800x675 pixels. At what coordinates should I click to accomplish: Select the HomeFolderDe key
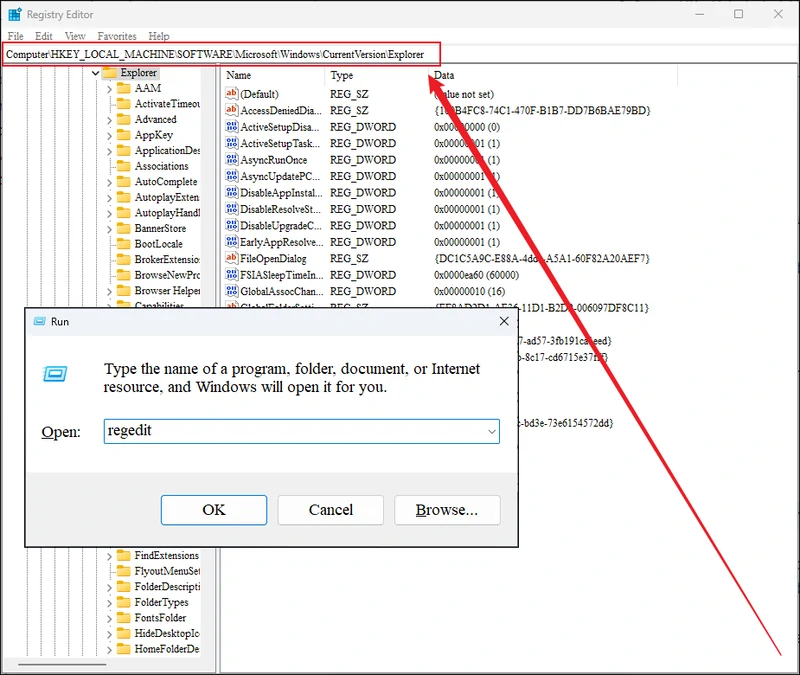click(x=167, y=649)
